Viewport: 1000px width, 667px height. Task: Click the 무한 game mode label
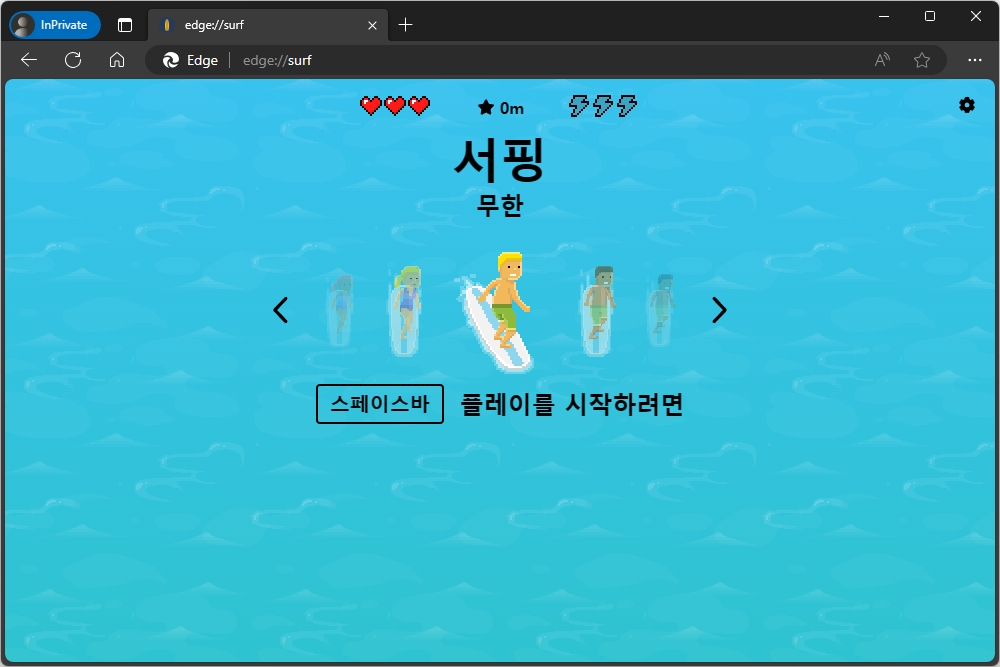click(500, 205)
